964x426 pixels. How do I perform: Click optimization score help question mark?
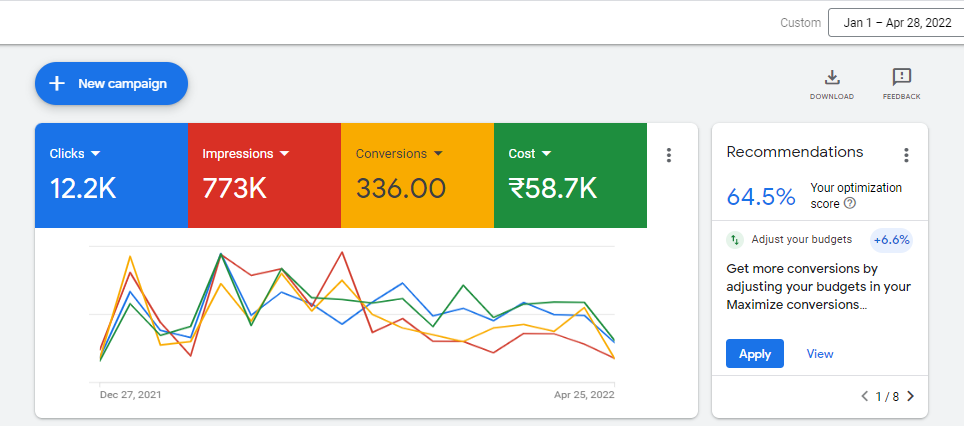click(850, 203)
